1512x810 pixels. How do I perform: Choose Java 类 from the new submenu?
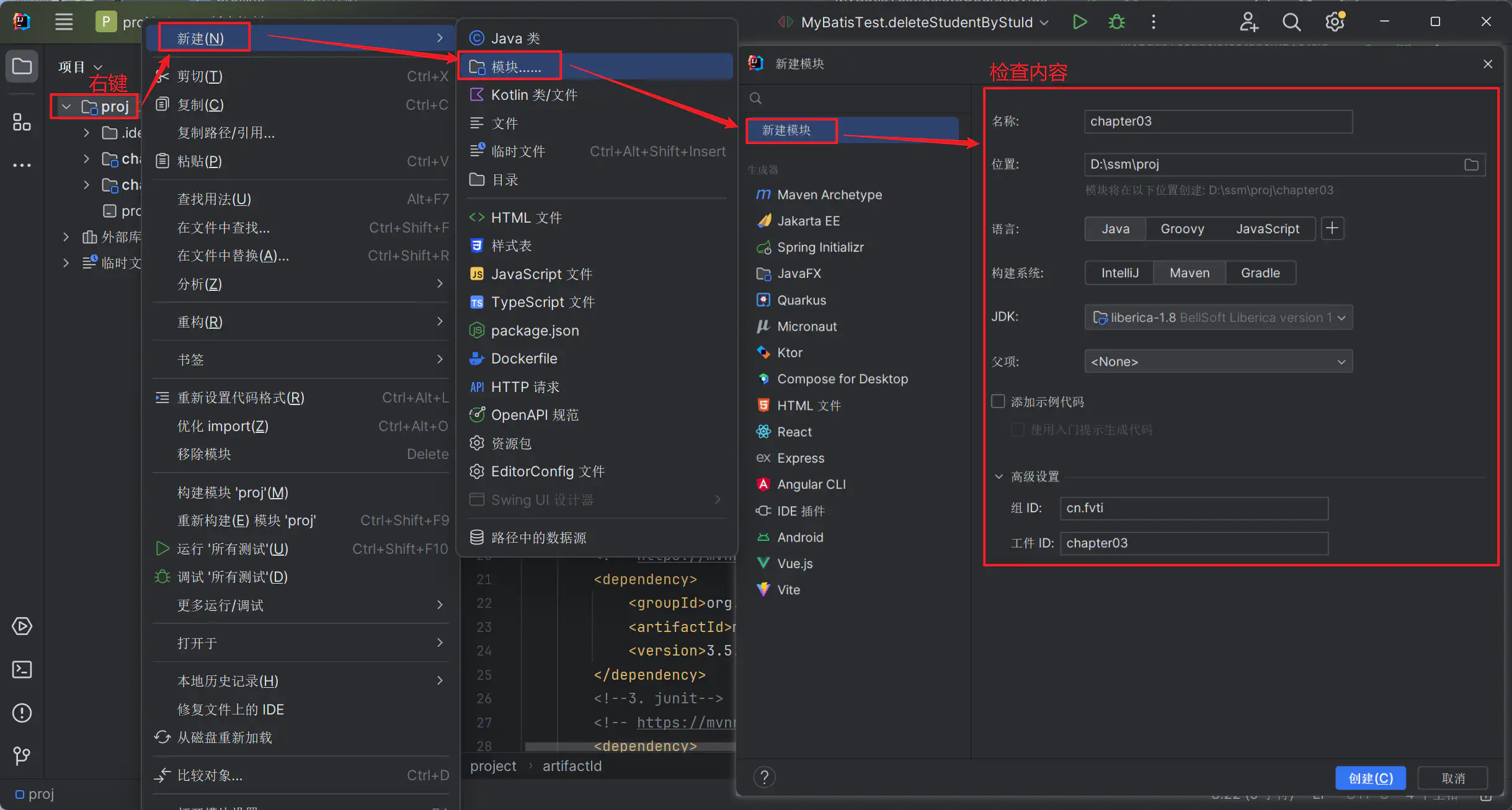click(x=597, y=38)
